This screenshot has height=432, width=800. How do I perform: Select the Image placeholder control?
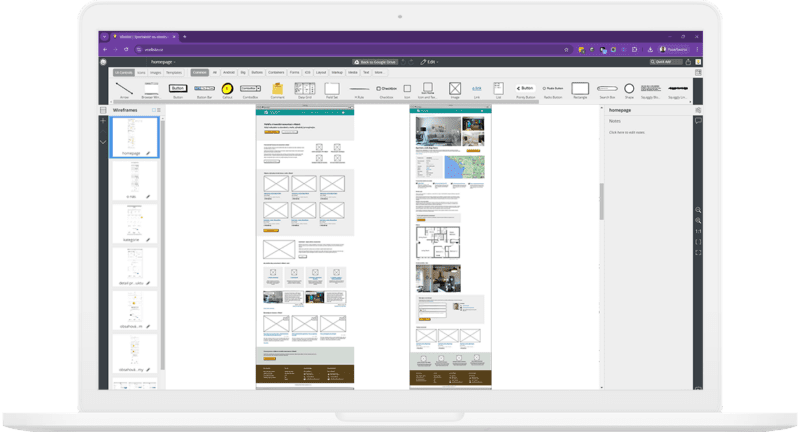click(x=454, y=88)
